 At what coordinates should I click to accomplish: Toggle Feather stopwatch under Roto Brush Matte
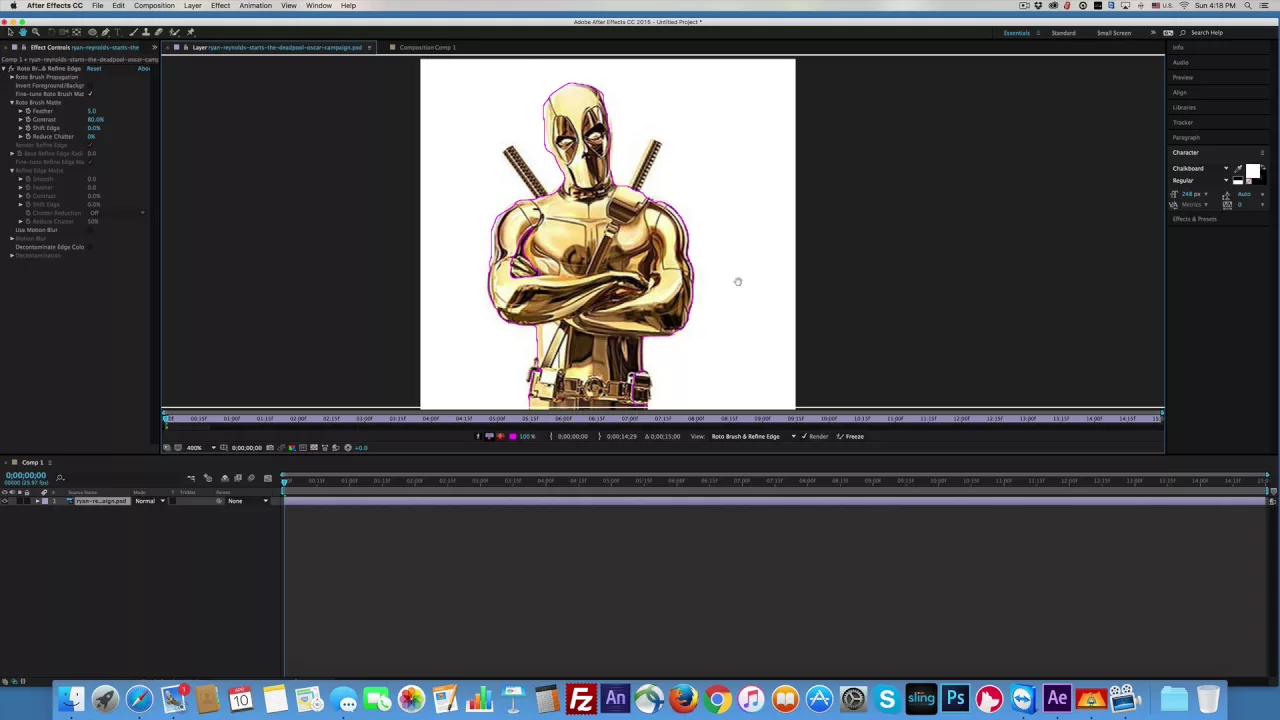click(28, 111)
